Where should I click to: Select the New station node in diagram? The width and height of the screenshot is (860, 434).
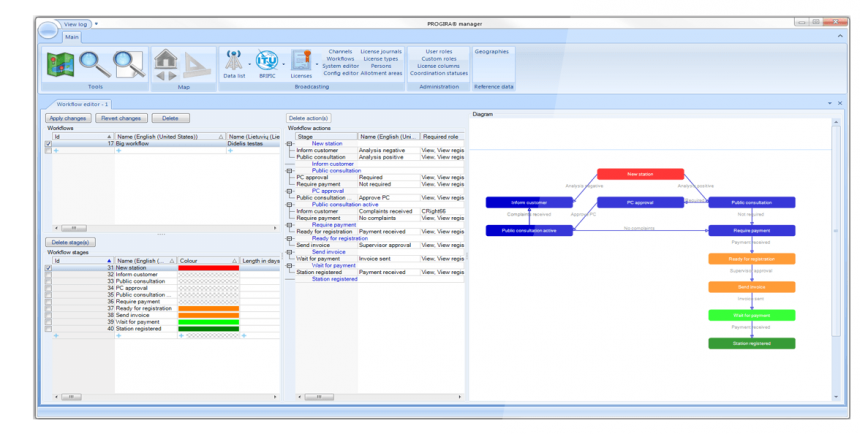click(640, 174)
